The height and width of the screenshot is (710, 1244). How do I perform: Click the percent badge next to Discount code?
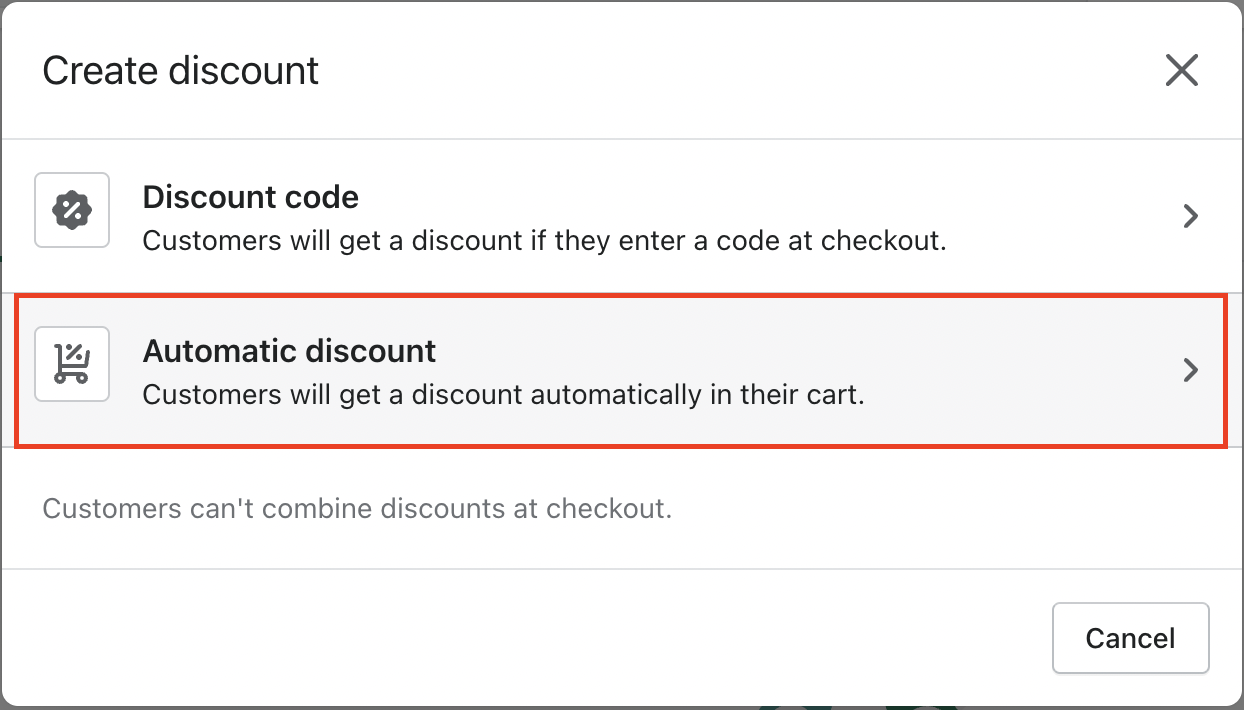coord(71,210)
